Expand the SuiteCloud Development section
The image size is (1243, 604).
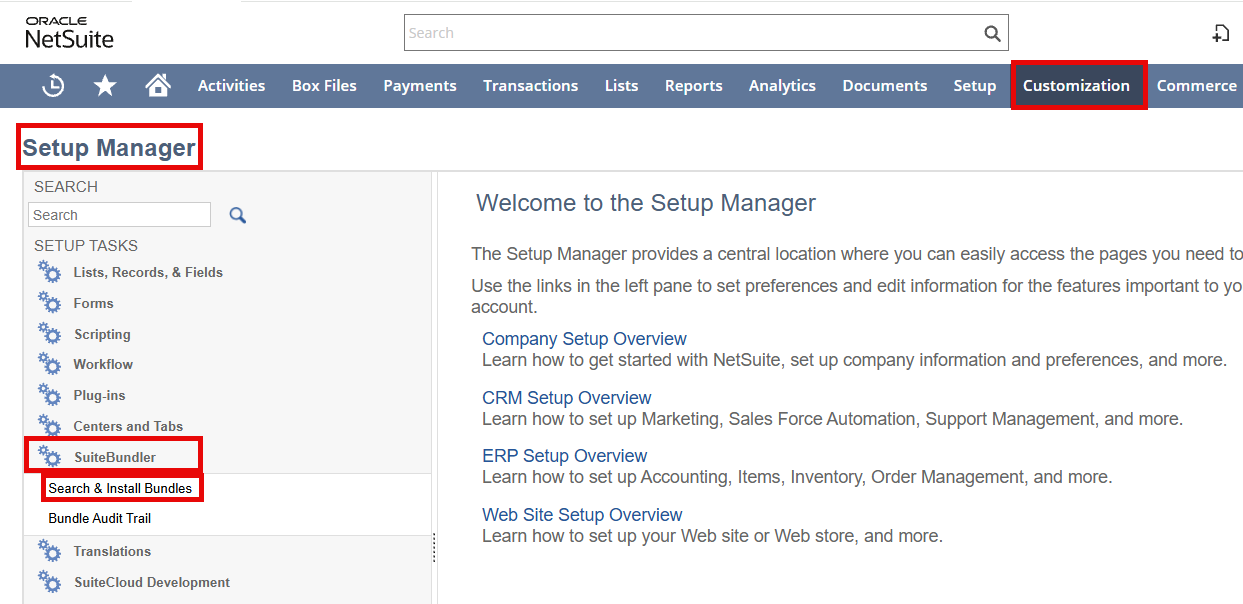click(152, 582)
